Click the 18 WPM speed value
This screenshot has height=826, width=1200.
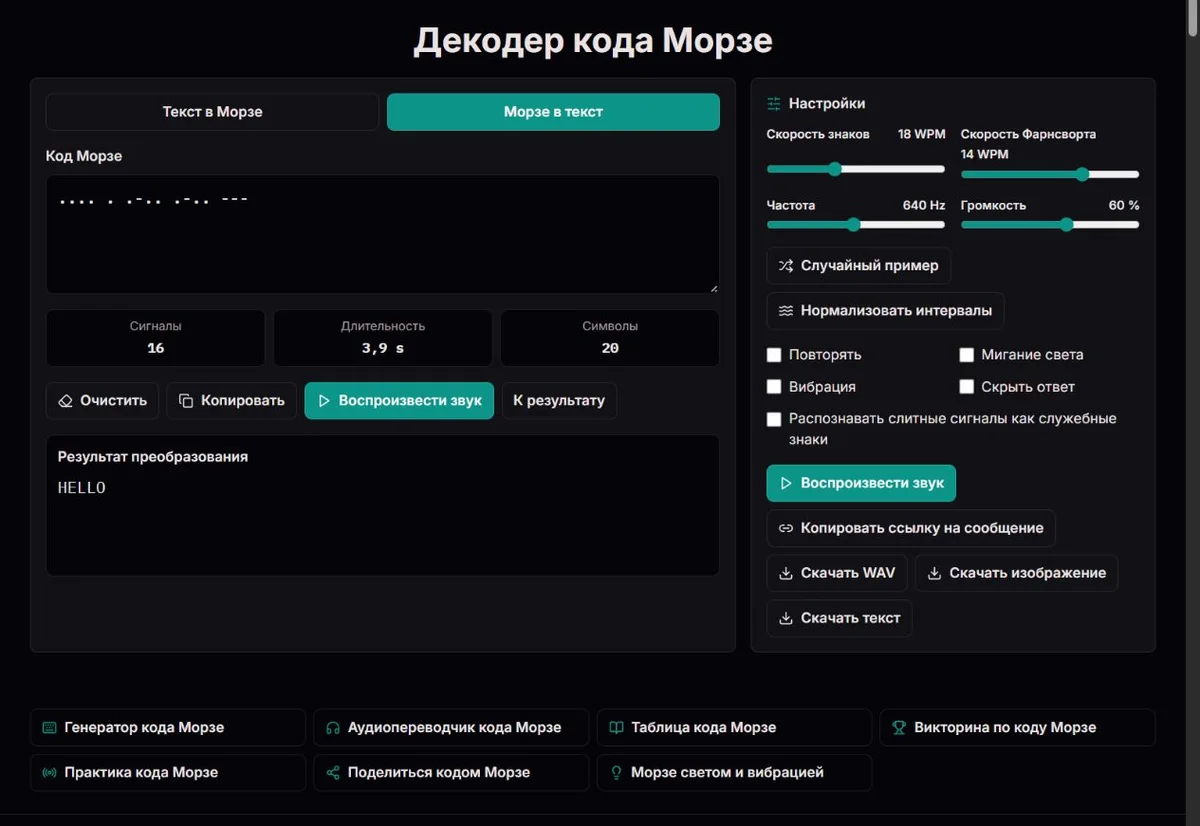[921, 134]
